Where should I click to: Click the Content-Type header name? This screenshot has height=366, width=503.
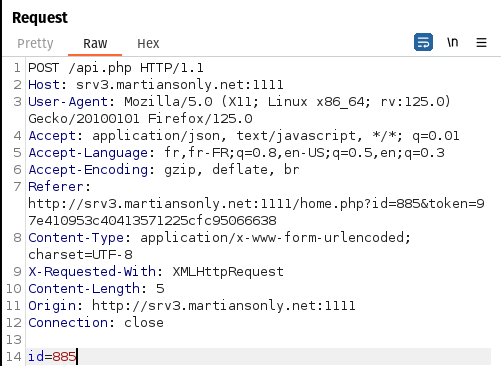coord(76,238)
